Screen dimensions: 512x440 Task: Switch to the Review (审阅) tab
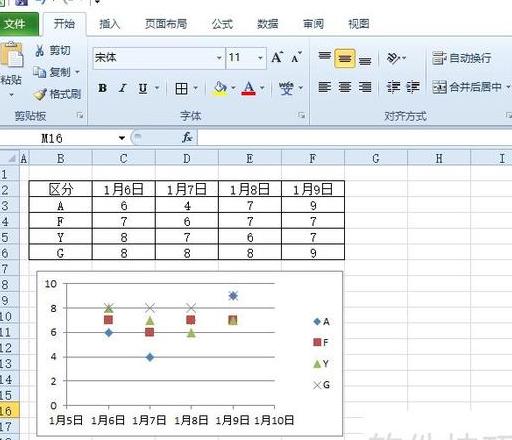(x=313, y=24)
